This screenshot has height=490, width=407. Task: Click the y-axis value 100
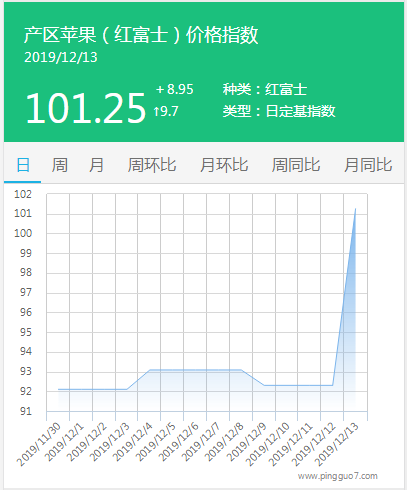pos(23,233)
